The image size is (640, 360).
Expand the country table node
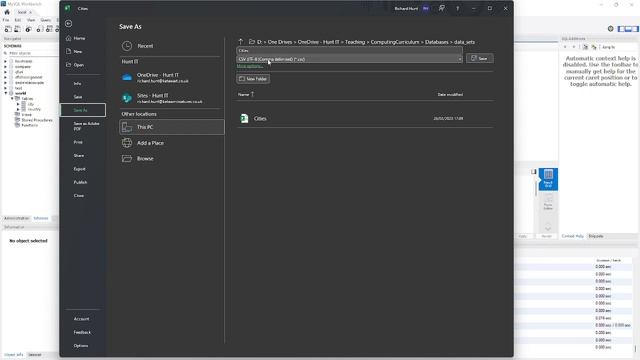pos(18,109)
